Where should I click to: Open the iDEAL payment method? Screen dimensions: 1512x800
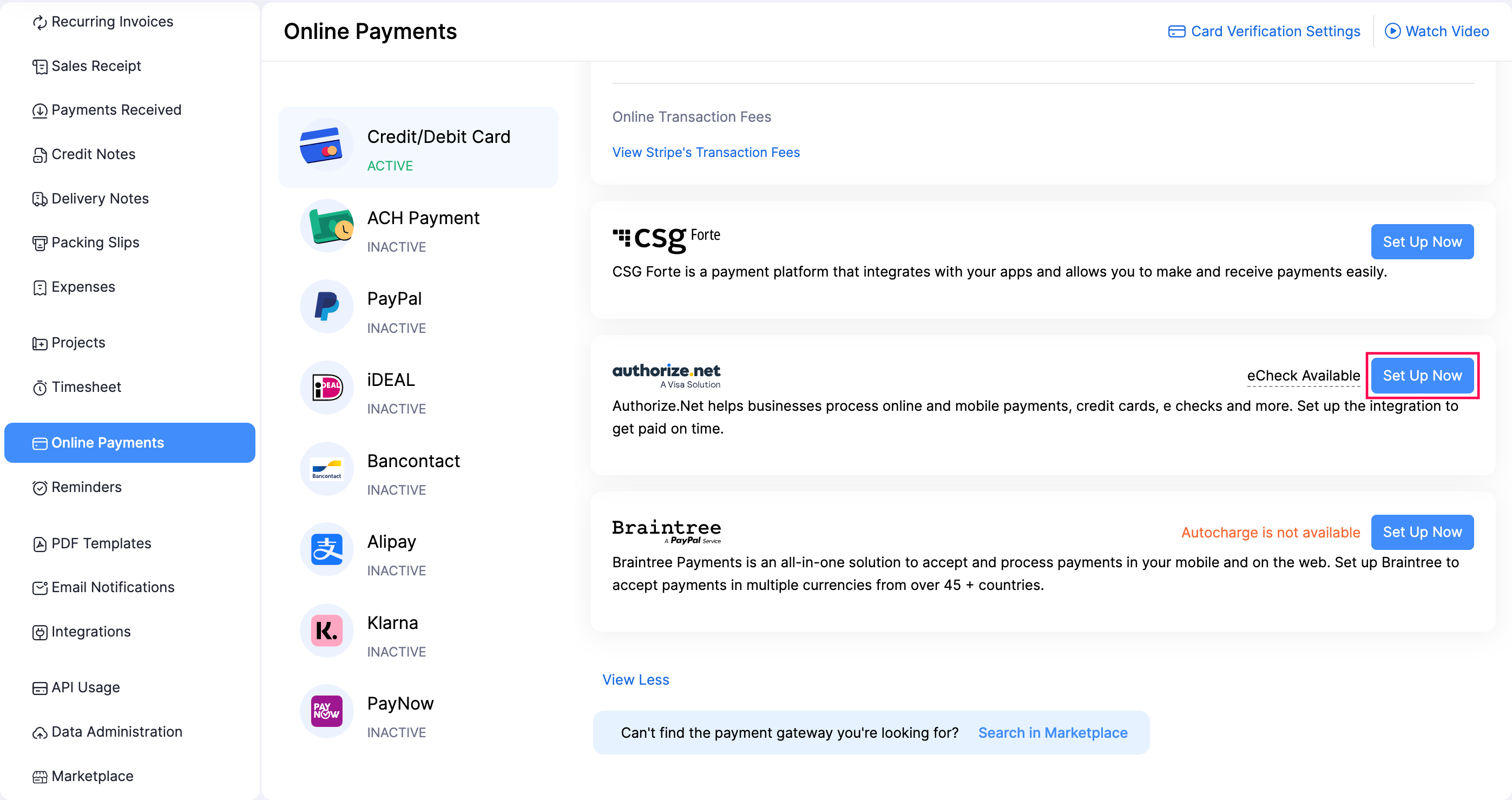click(x=390, y=379)
